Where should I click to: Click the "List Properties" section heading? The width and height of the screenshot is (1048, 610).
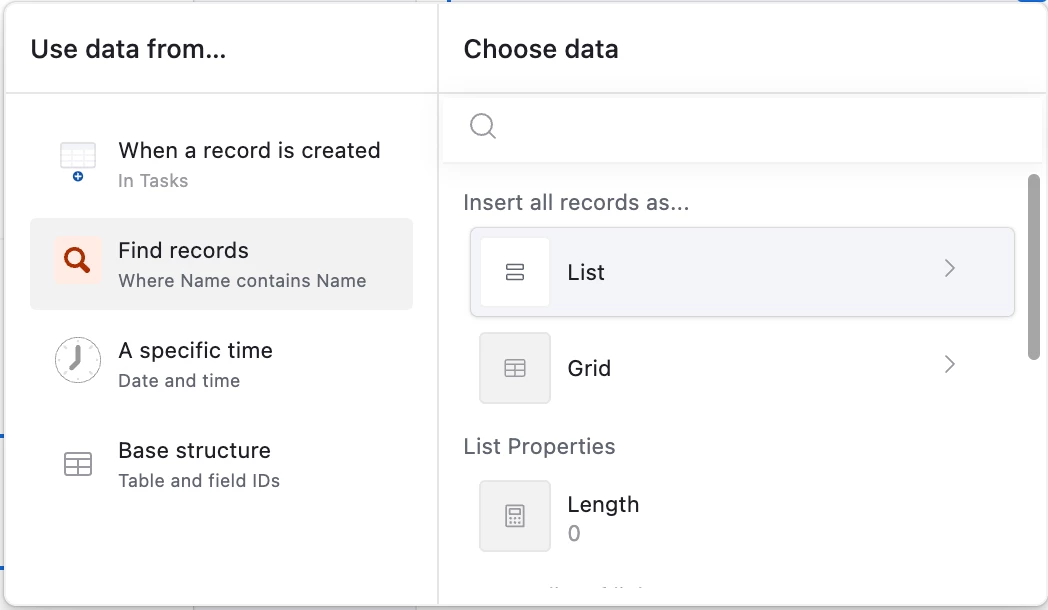[539, 446]
